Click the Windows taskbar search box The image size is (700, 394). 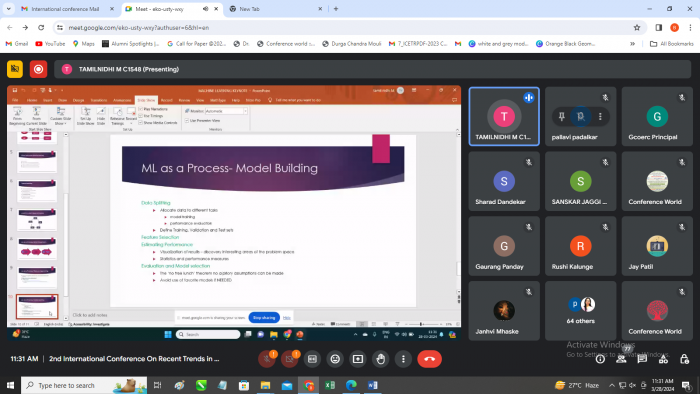click(x=84, y=385)
